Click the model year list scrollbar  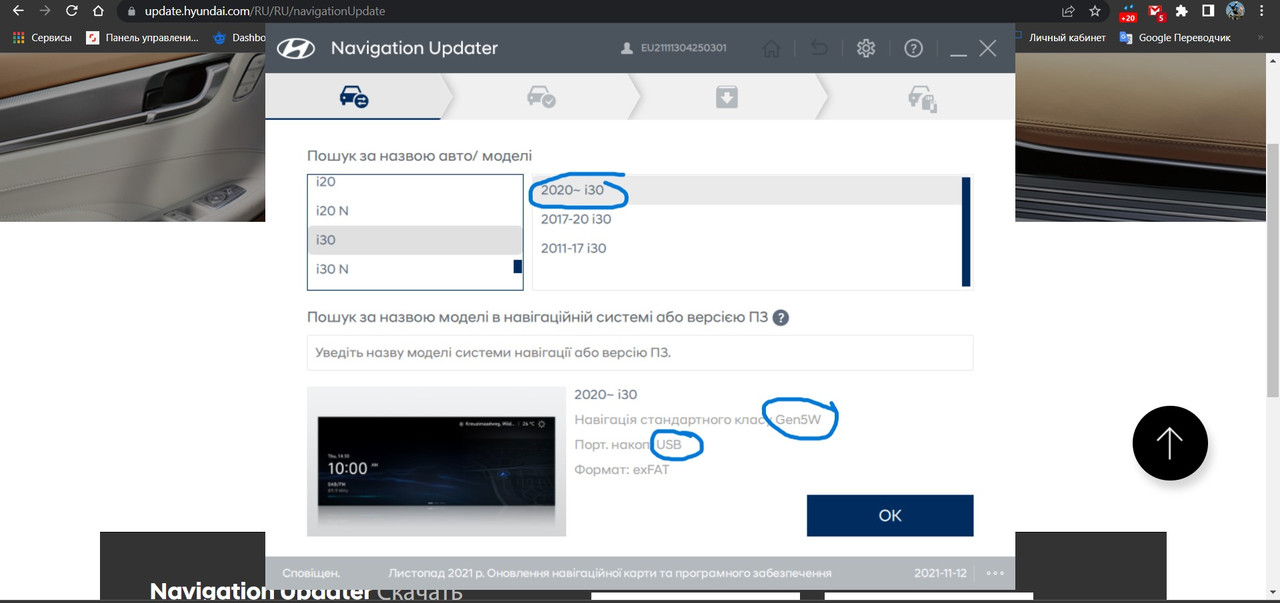[966, 232]
